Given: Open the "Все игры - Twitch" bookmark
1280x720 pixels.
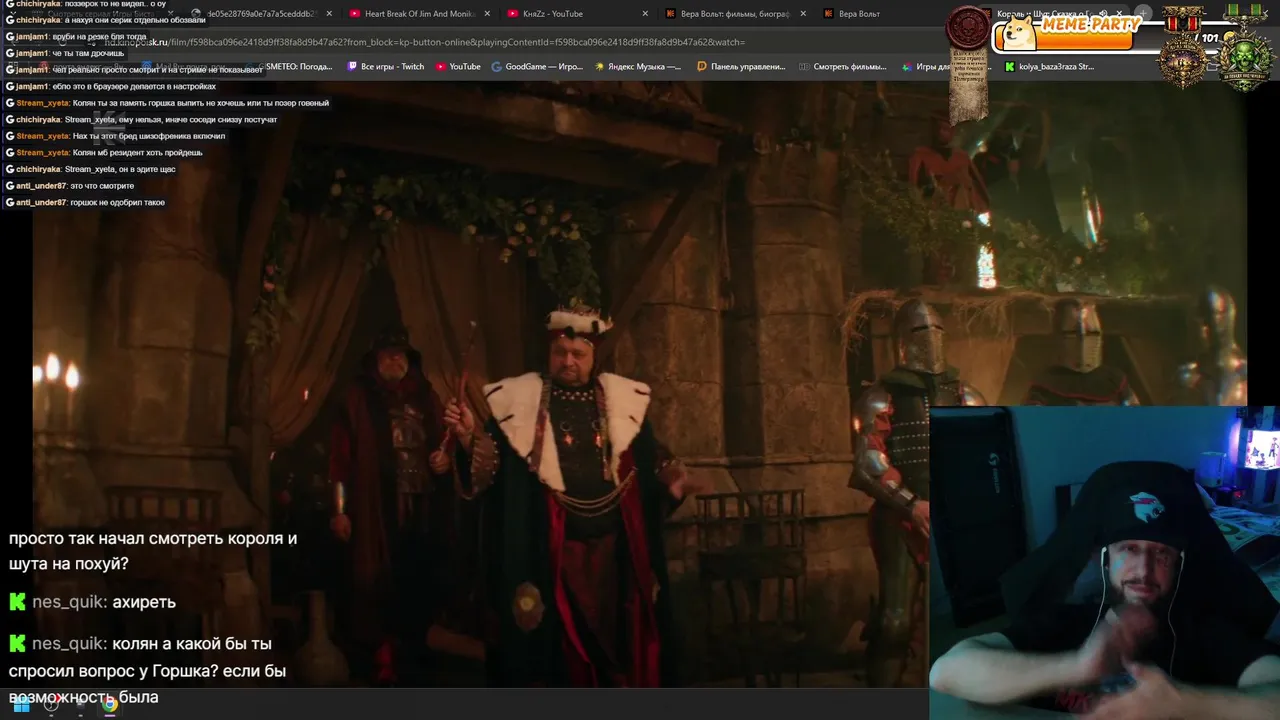Looking at the screenshot, I should 385,67.
